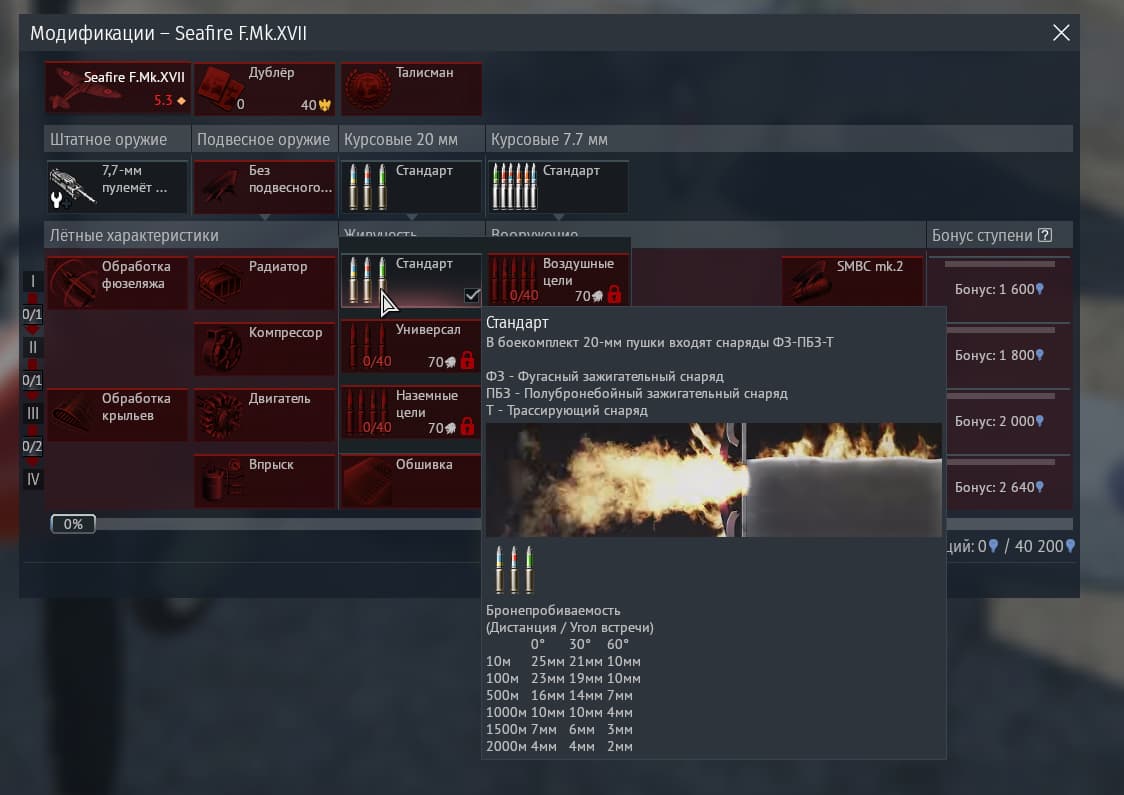Click the tier IV rank marker
The height and width of the screenshot is (795, 1124).
(x=32, y=479)
